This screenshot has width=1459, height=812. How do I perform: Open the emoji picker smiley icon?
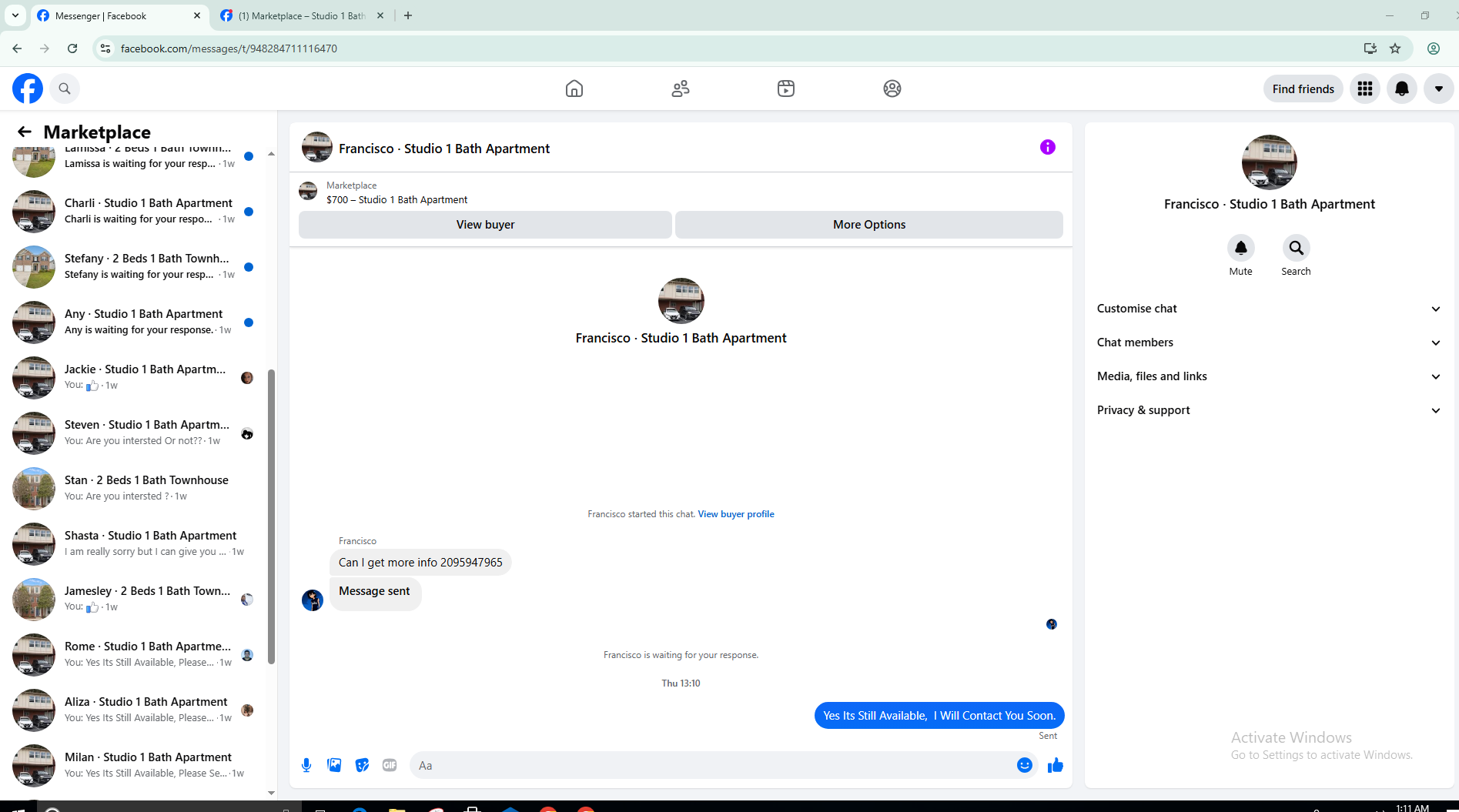[1025, 765]
